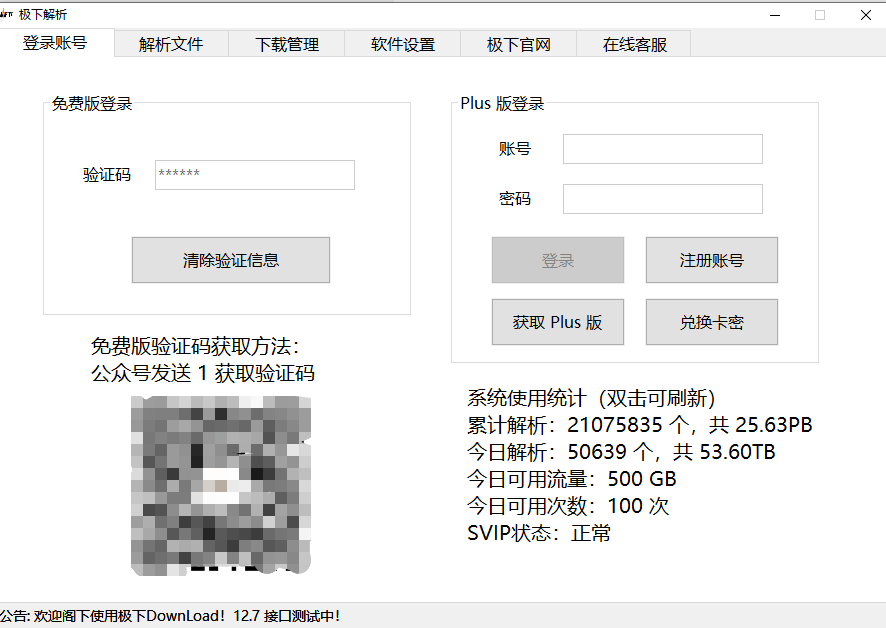Click the 系统使用统计 (双击可刷新) heading
This screenshot has width=886, height=628.
591,398
